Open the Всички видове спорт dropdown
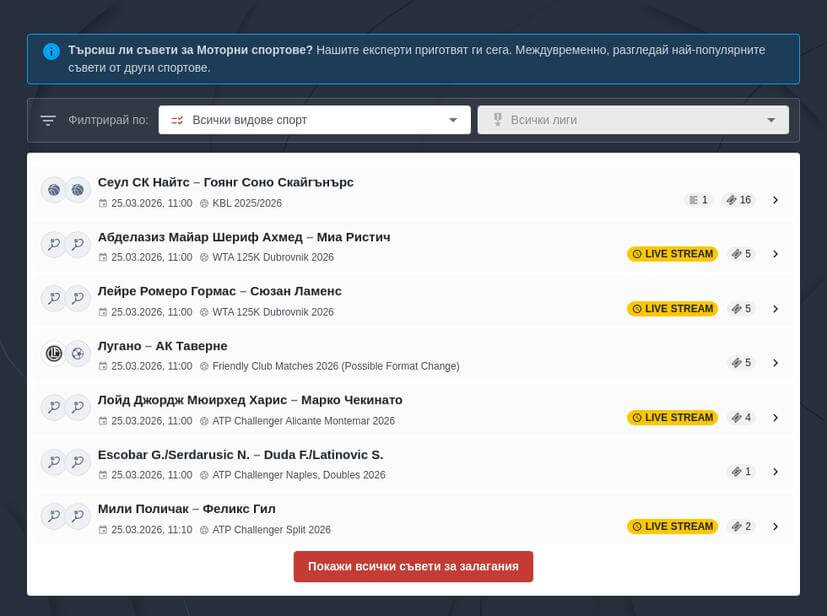Viewport: 827px width, 616px height. 314,120
